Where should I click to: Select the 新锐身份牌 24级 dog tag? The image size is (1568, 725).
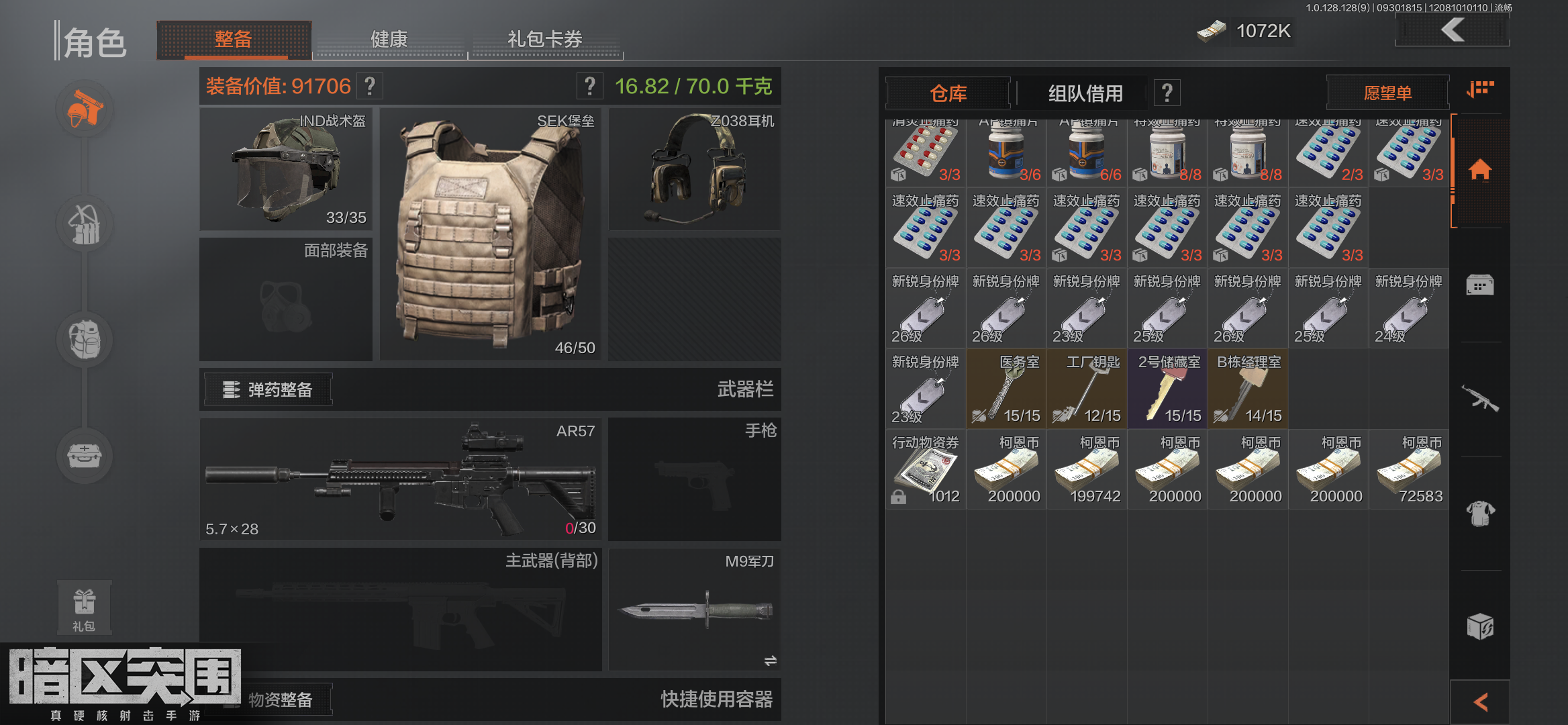pos(1409,308)
